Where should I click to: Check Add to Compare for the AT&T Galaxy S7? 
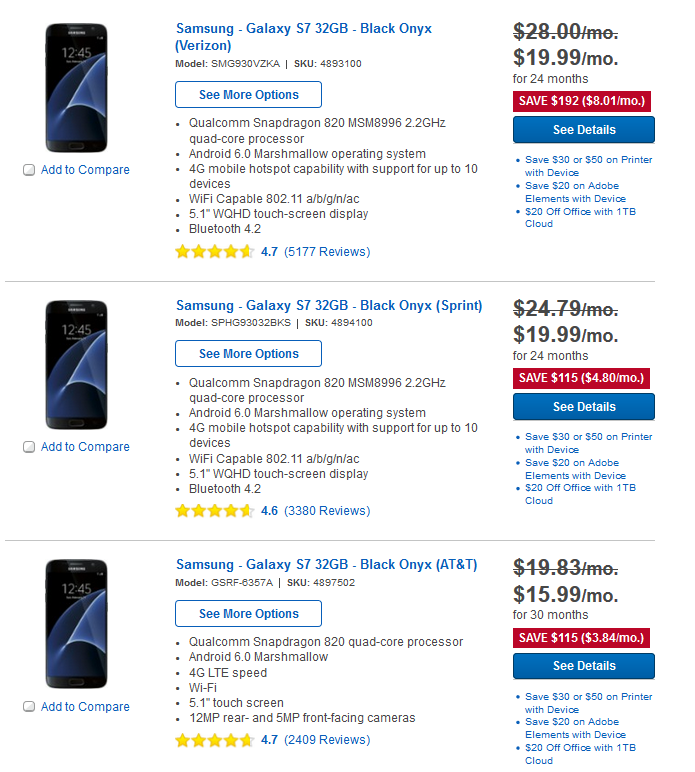click(x=29, y=707)
